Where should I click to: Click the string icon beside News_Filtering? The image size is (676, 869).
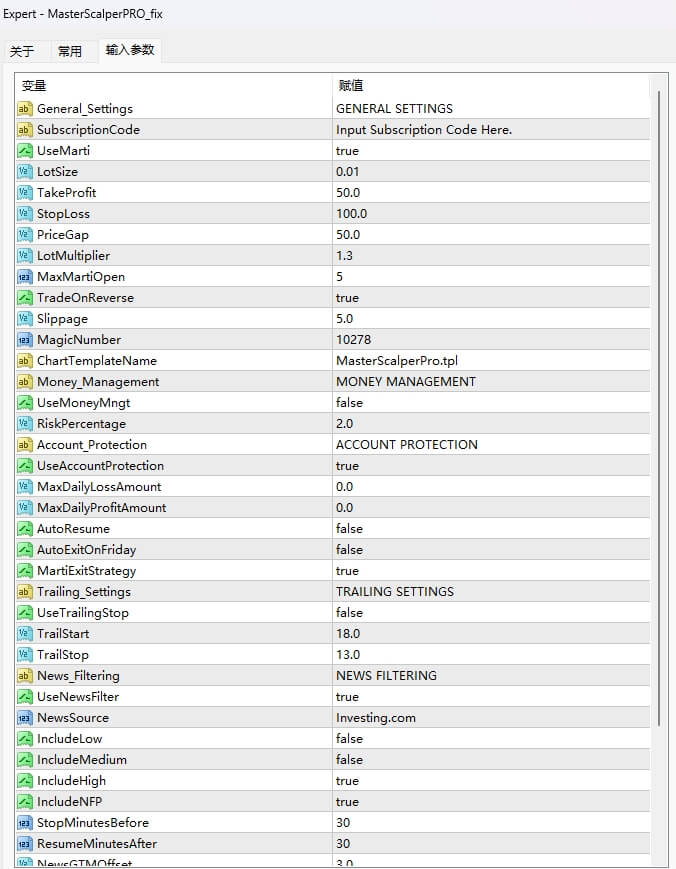(x=25, y=675)
